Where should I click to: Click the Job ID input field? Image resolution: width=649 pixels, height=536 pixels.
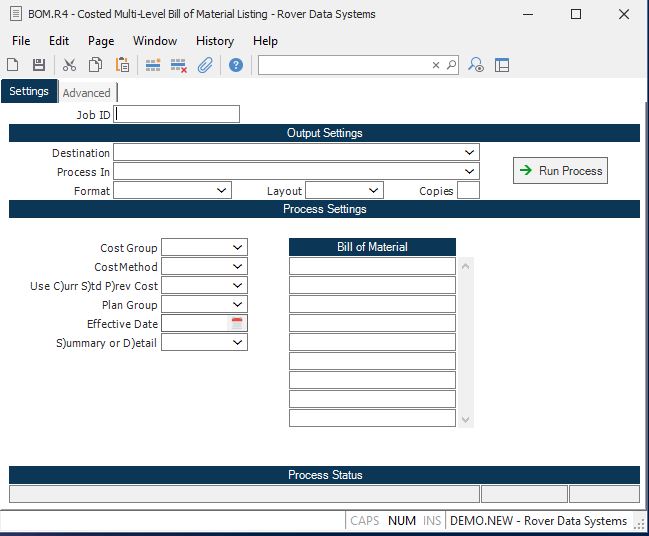tap(177, 114)
